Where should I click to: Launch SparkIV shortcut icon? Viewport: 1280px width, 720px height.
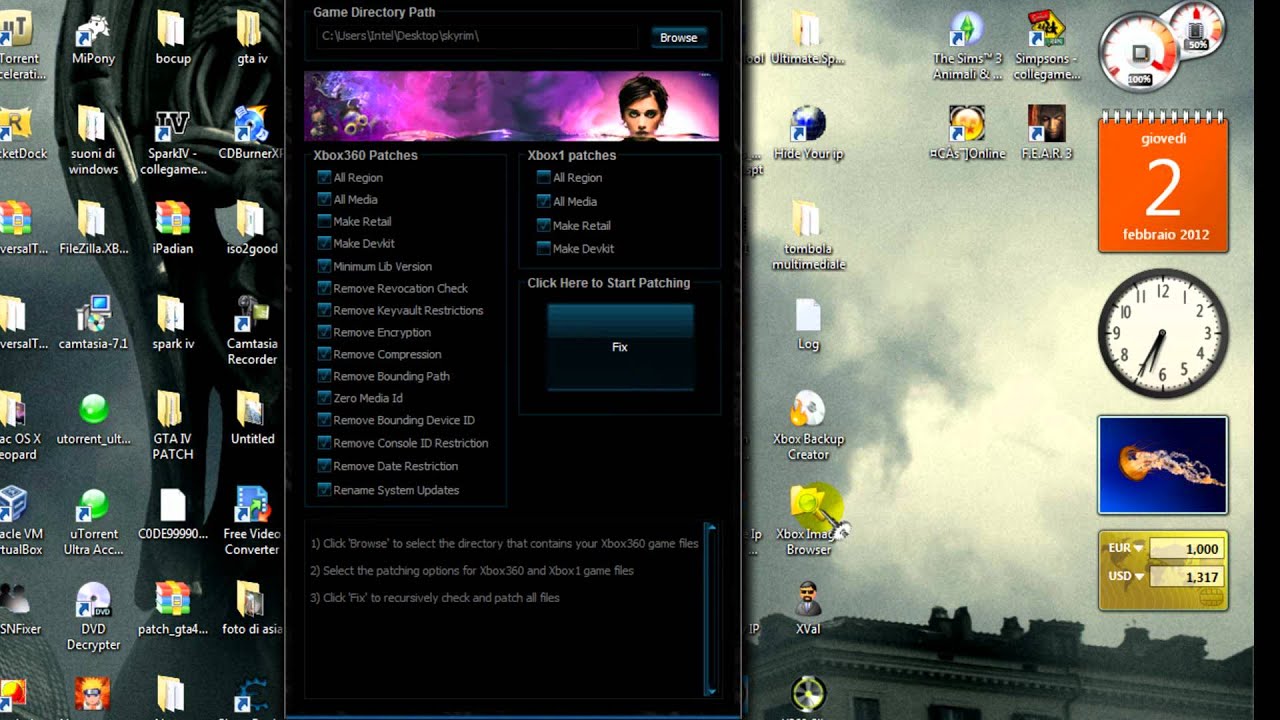pos(173,140)
